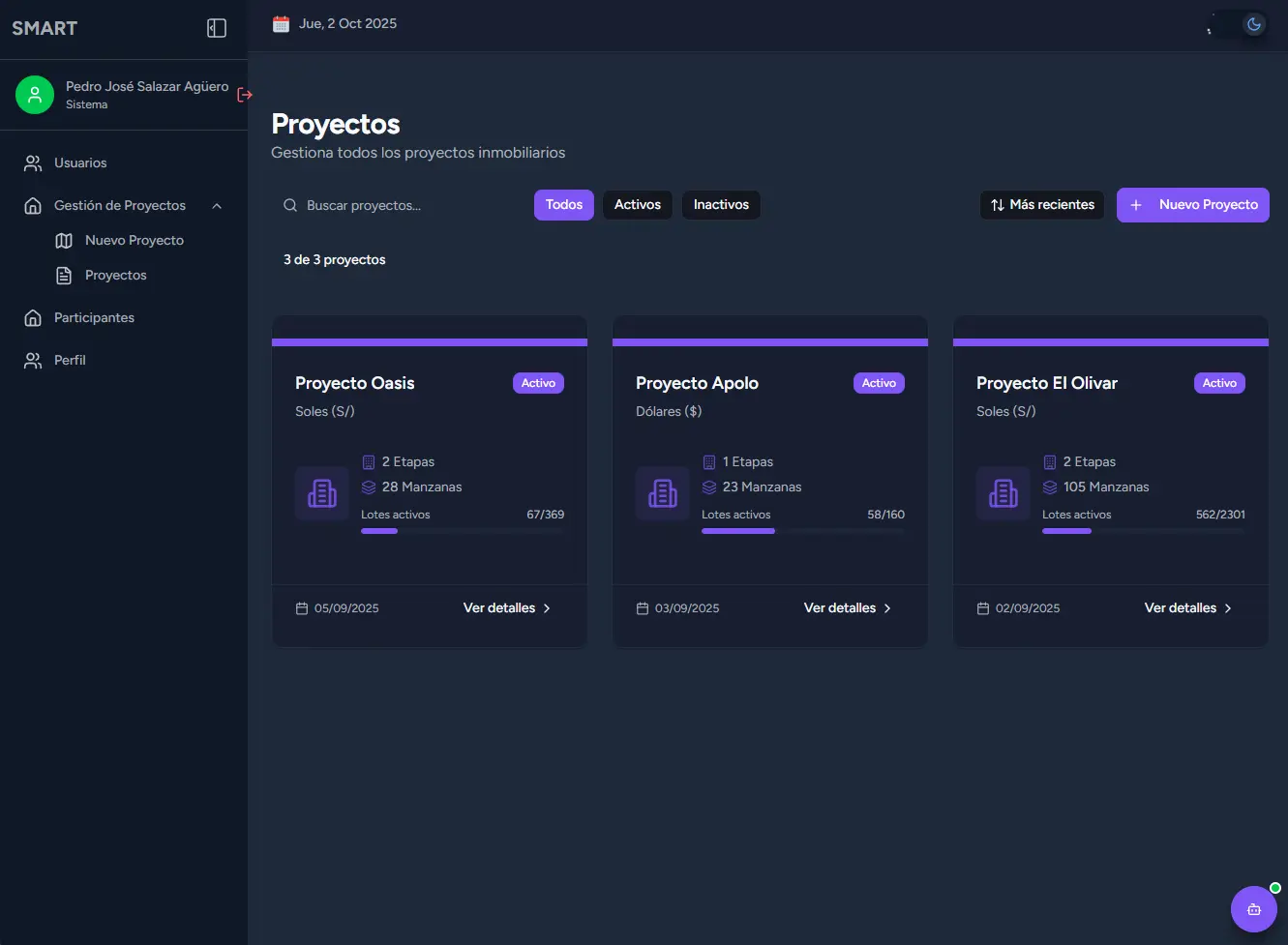Click the user avatar icon
This screenshot has height=945, width=1288.
35,95
